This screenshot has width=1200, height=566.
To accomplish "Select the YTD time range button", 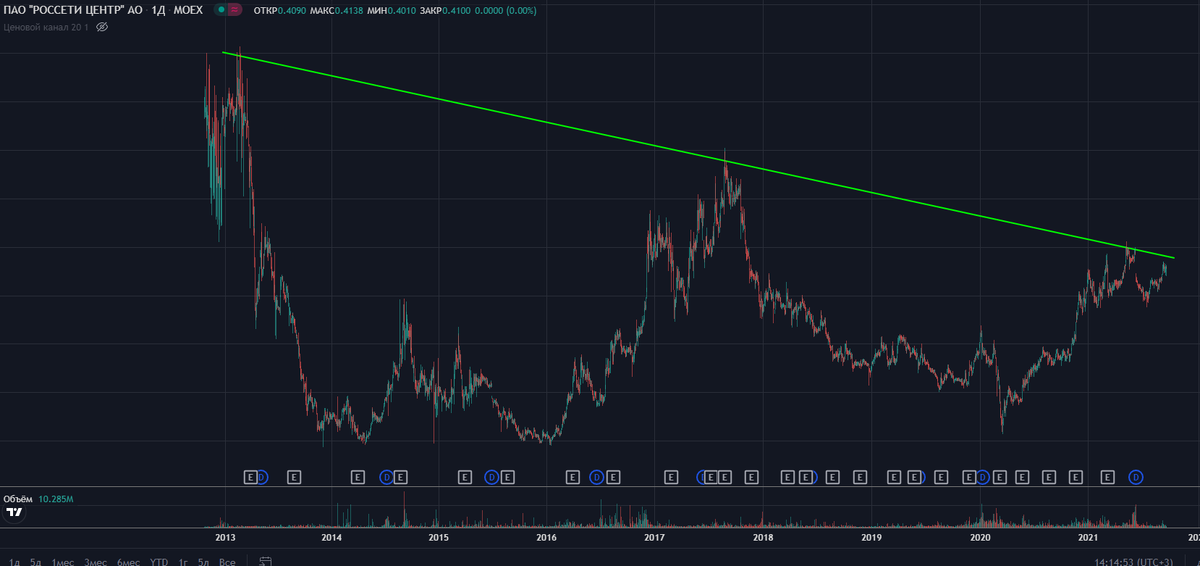I will click(159, 562).
